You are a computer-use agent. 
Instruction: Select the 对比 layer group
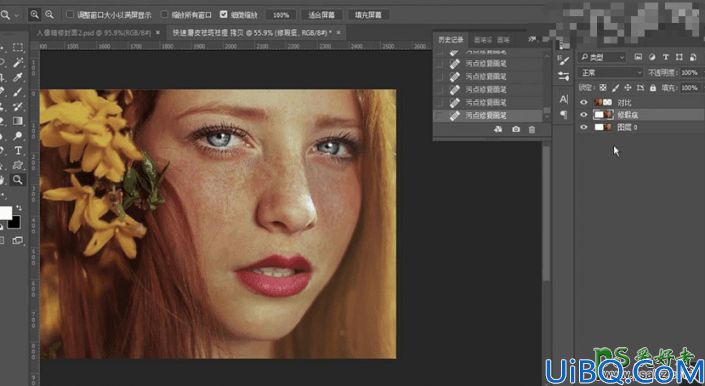point(640,102)
